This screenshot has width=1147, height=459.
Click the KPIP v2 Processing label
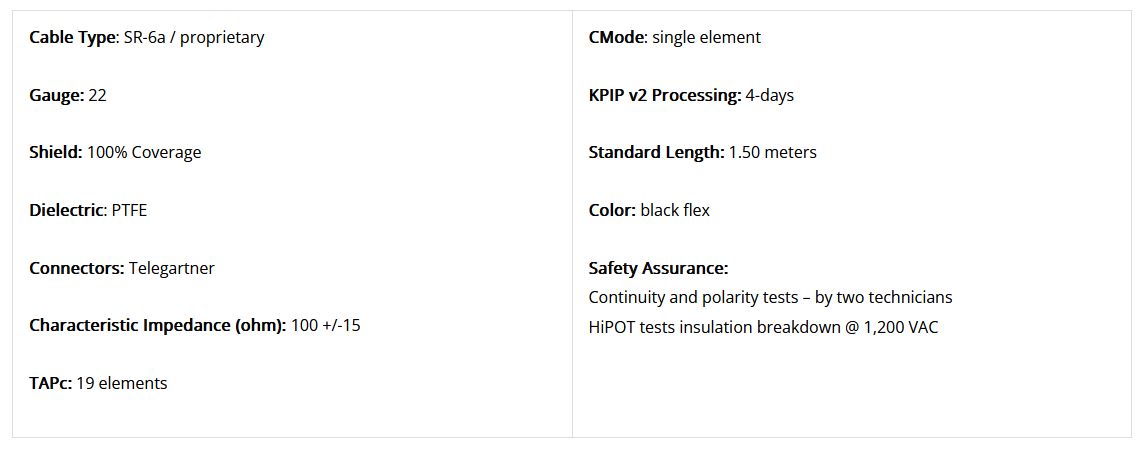(x=665, y=95)
